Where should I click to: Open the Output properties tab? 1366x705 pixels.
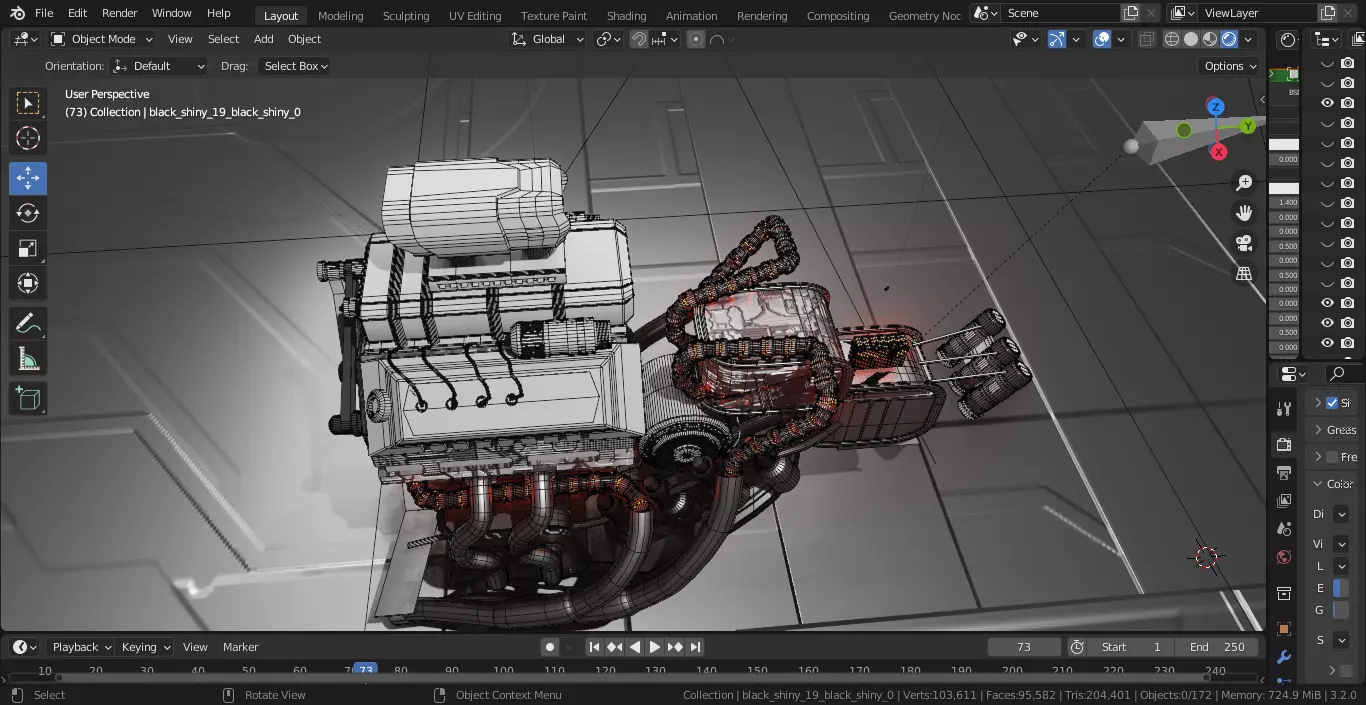coord(1284,472)
